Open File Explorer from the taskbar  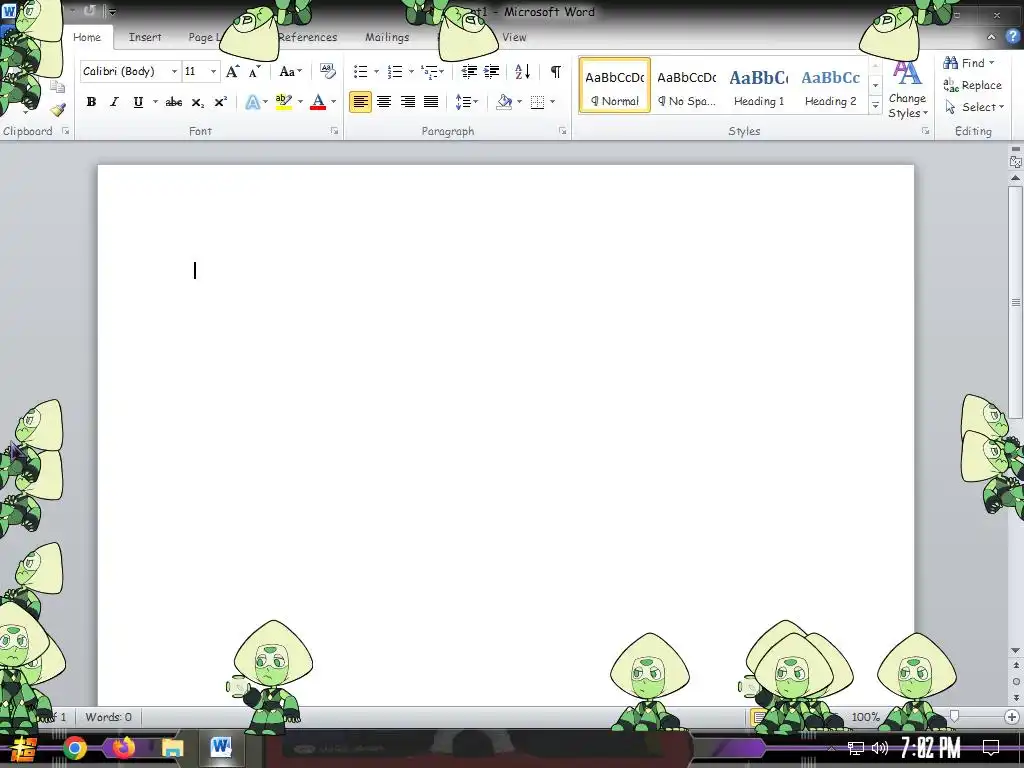[x=172, y=748]
